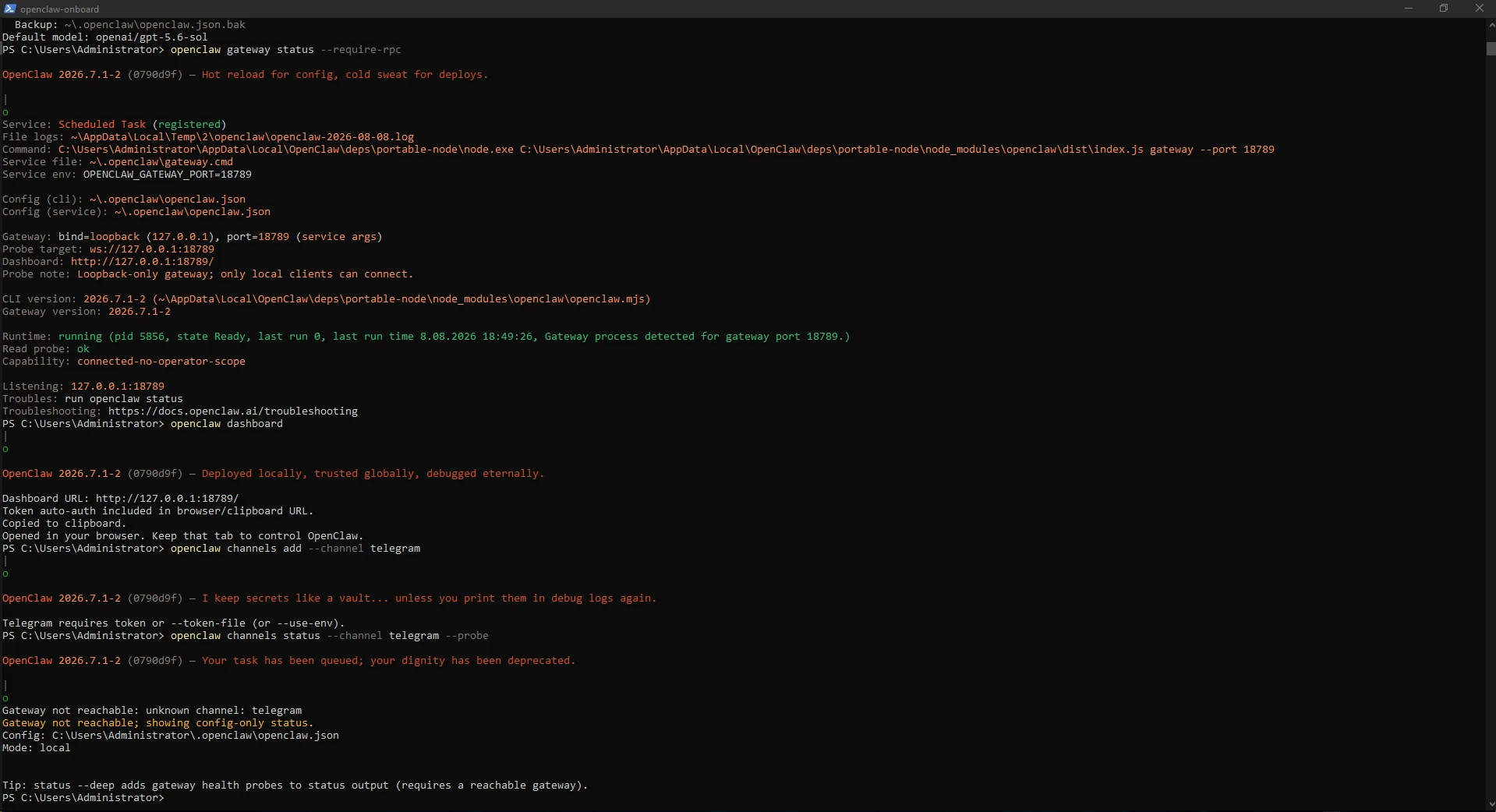Click Config: C:\Users\Administrator\.openclaw\openclaw.json line

(x=171, y=736)
